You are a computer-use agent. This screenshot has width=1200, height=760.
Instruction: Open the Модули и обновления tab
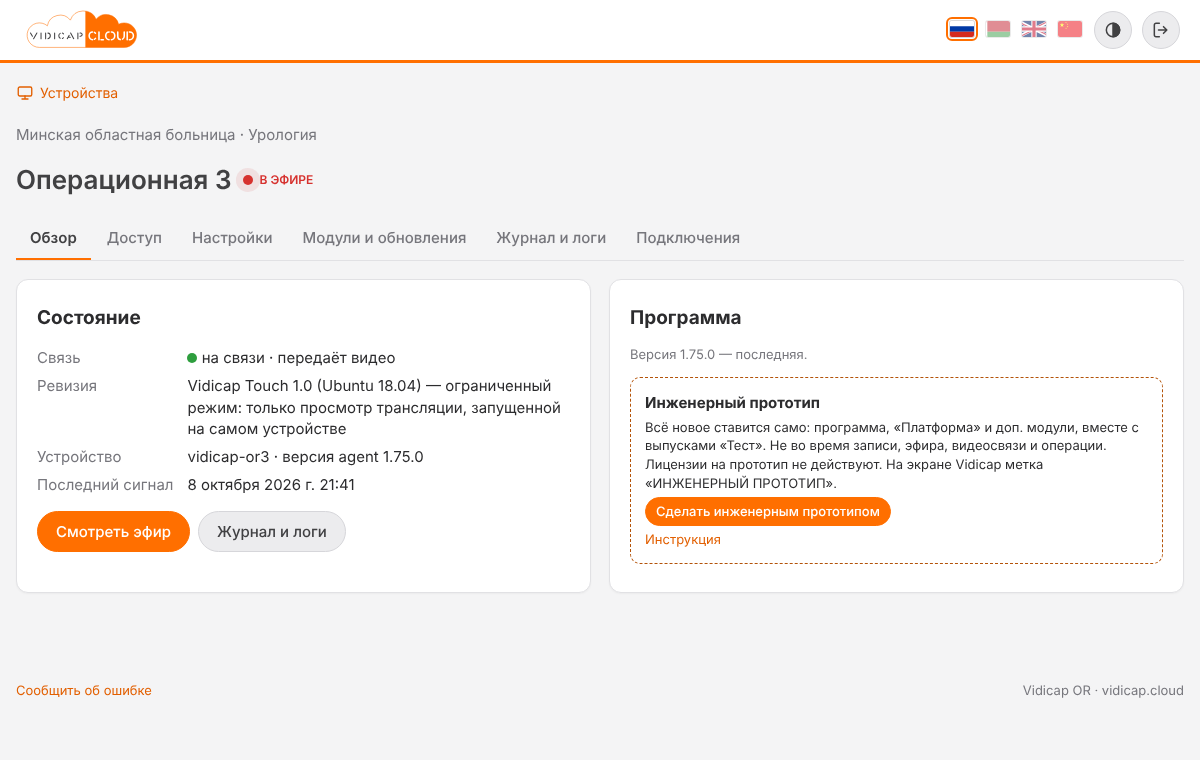[384, 238]
